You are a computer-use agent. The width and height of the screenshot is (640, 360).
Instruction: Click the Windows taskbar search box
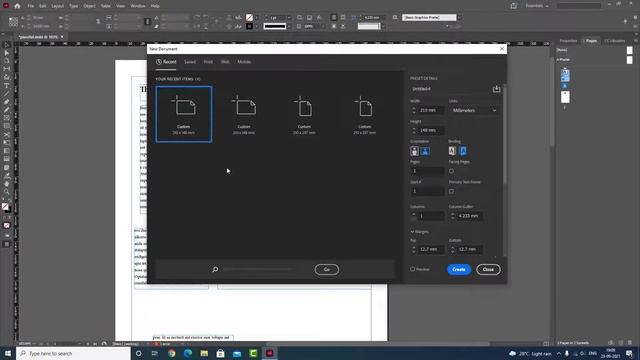[x=73, y=353]
